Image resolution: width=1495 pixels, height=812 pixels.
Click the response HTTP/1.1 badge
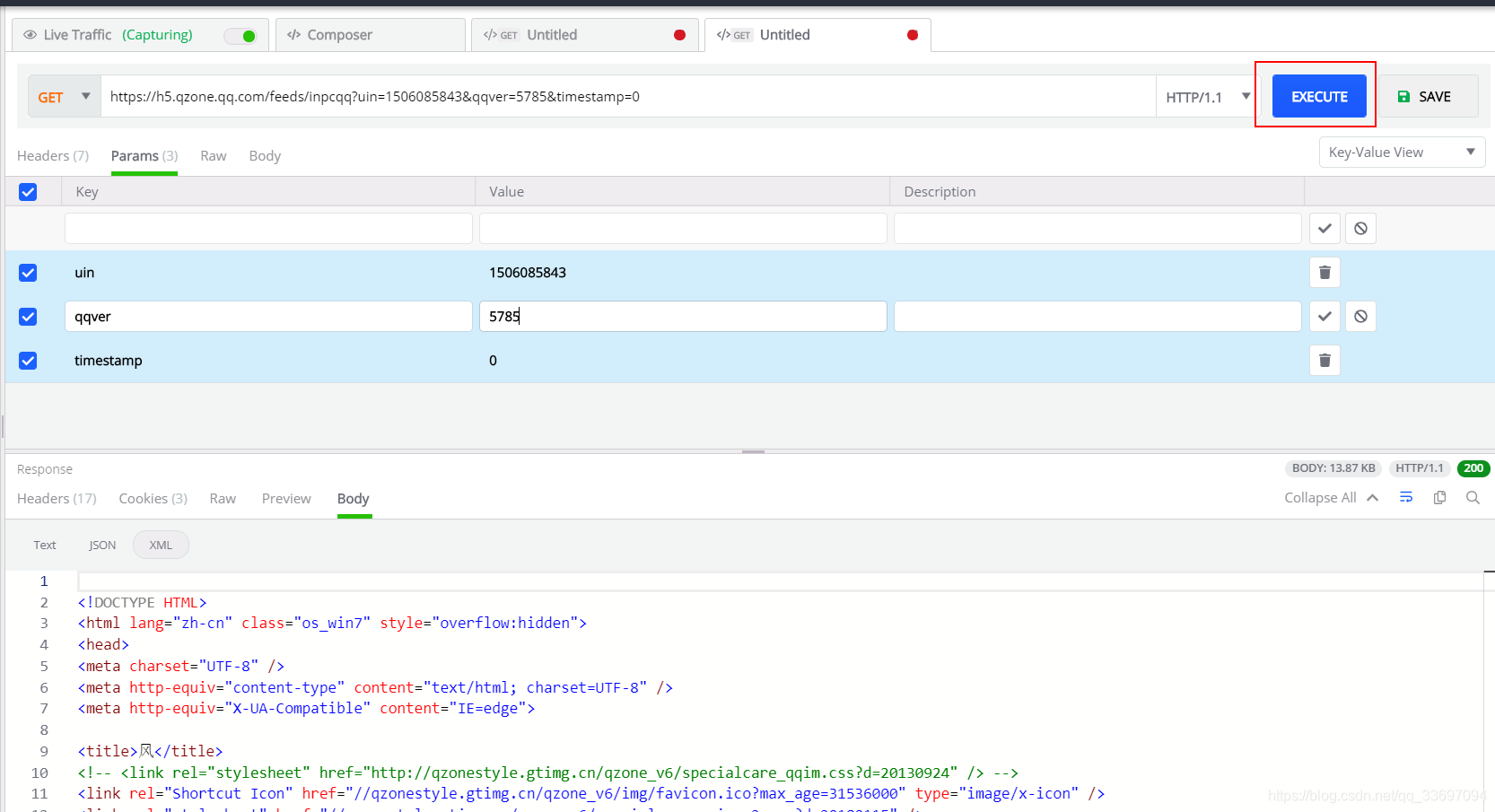tap(1420, 468)
